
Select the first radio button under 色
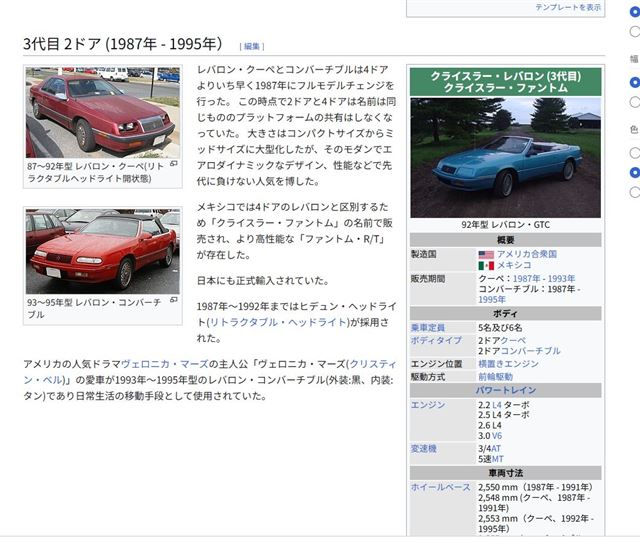tap(634, 153)
